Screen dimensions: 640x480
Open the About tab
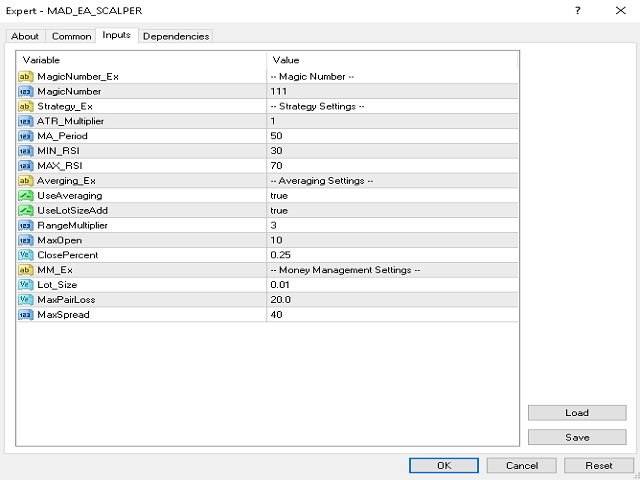point(25,36)
